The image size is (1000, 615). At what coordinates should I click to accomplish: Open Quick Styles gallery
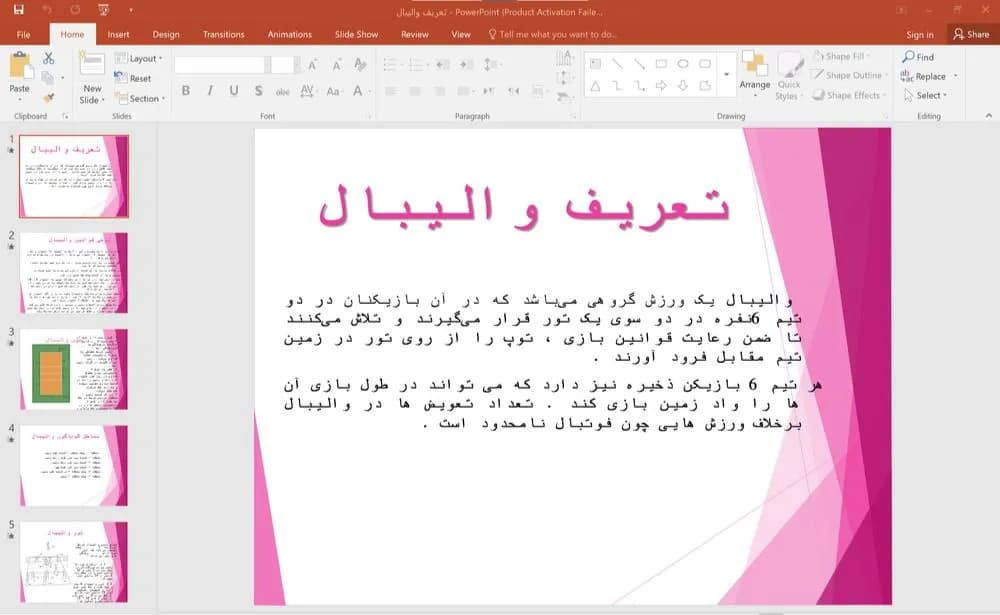pos(790,76)
